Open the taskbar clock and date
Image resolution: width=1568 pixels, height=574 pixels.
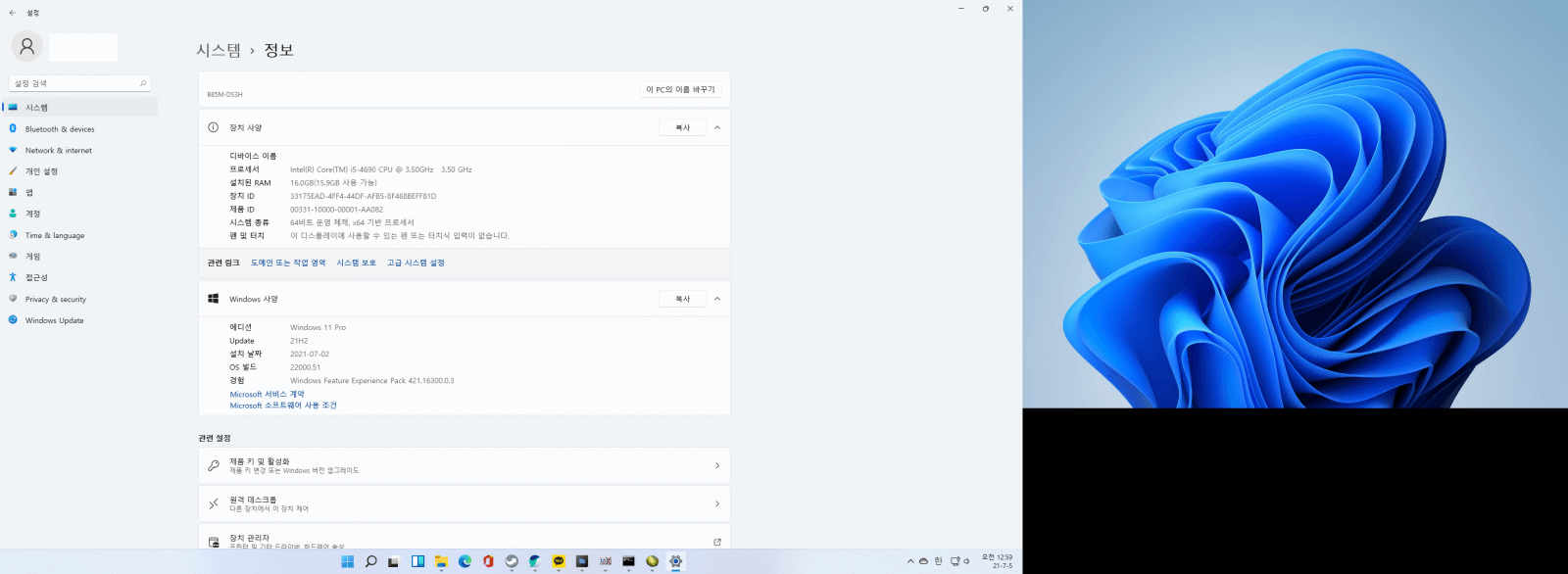[x=998, y=561]
